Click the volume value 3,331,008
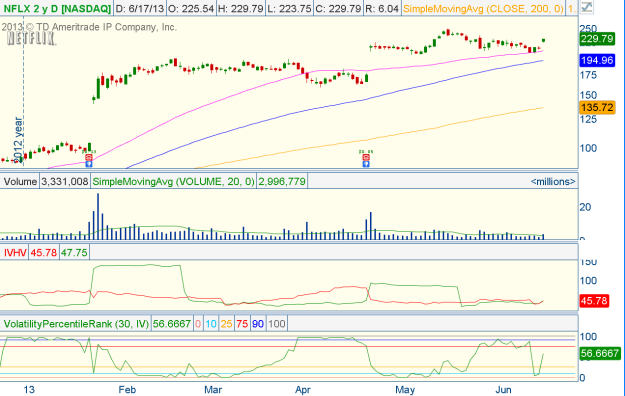This screenshot has width=625, height=396. [65, 181]
